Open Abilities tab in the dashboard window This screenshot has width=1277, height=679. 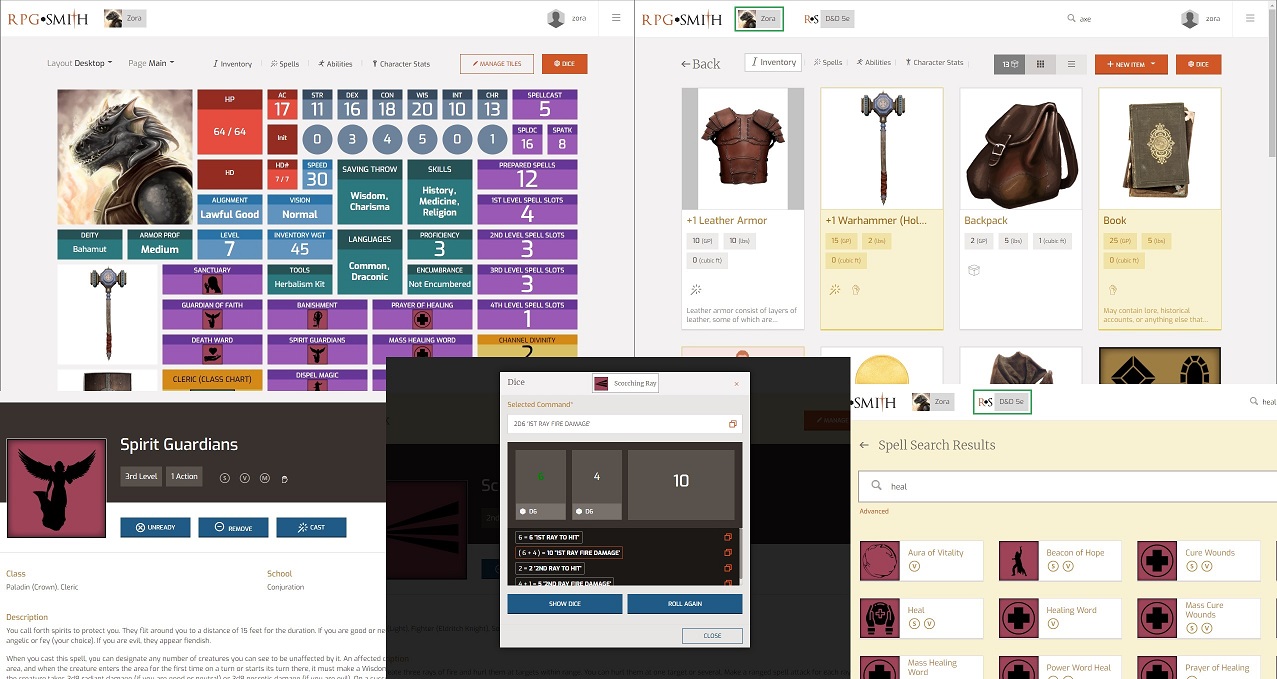(x=336, y=64)
